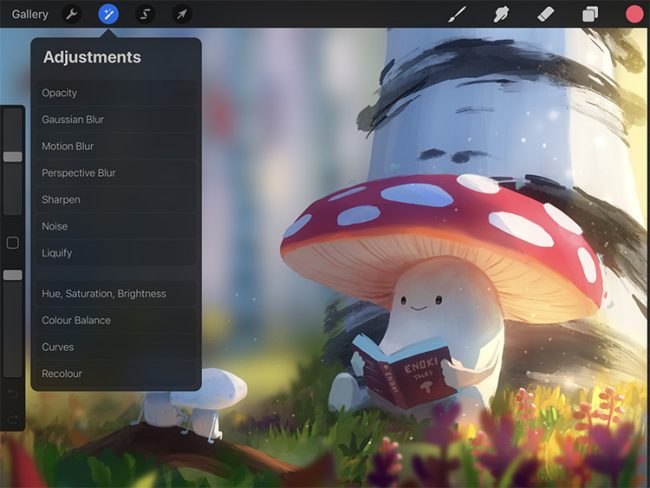Choose the Paint brush tool

point(456,14)
